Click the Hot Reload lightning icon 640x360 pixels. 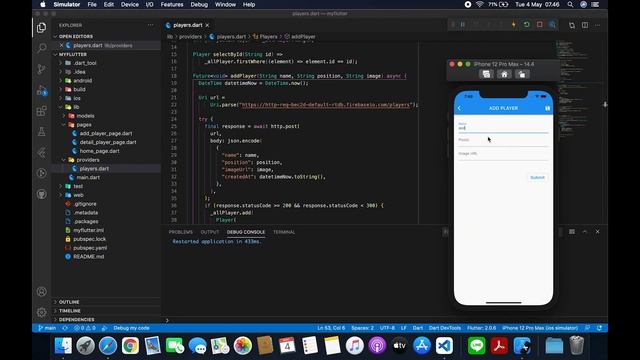(x=513, y=25)
